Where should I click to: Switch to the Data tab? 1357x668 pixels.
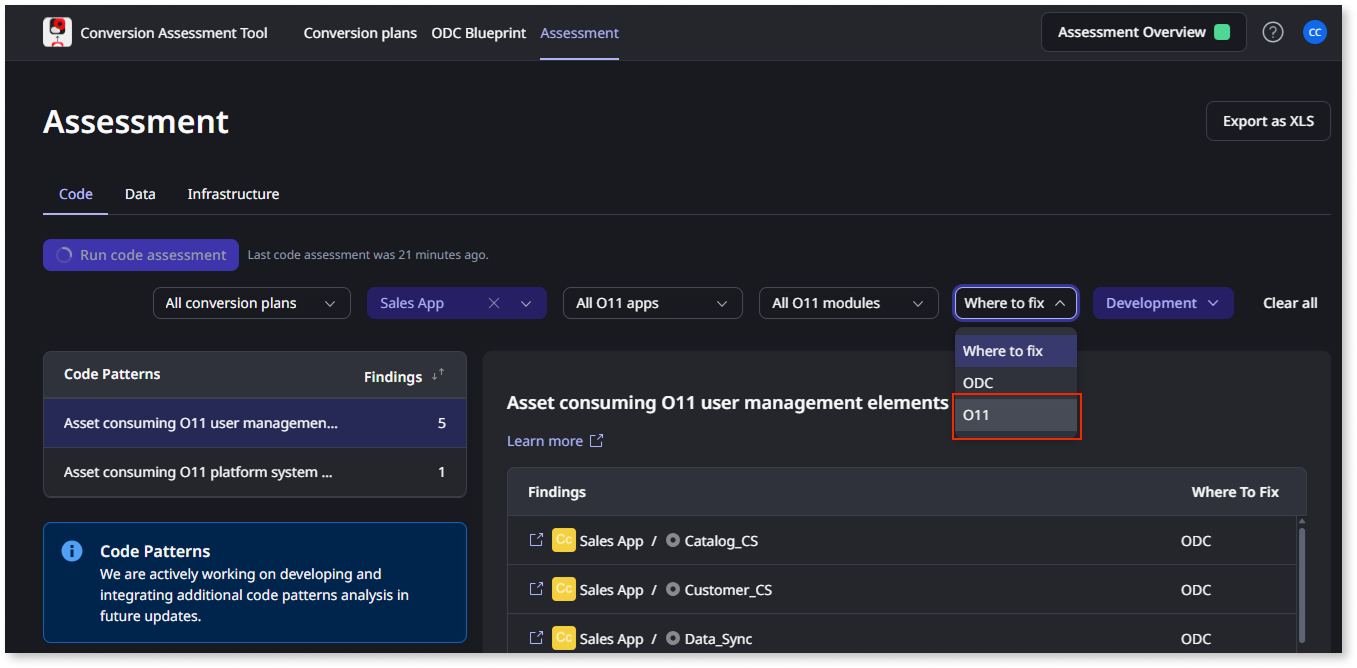coord(140,194)
